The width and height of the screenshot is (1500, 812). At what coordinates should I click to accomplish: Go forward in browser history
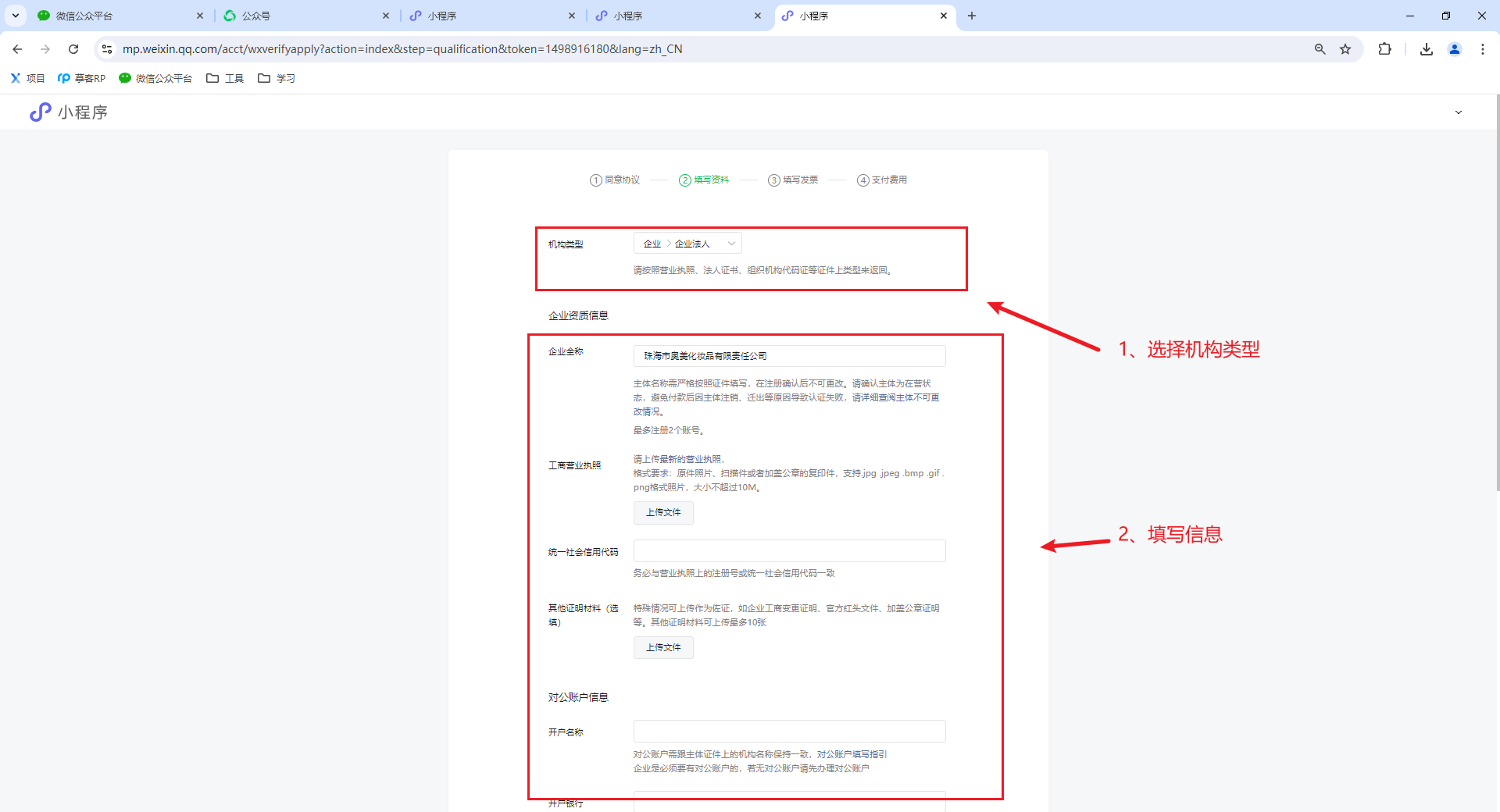pos(45,49)
